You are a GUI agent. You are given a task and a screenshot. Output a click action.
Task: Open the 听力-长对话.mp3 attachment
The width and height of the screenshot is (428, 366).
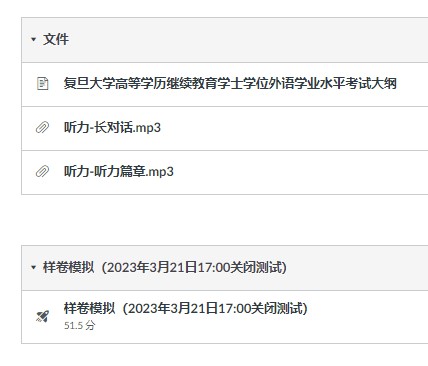[112, 127]
